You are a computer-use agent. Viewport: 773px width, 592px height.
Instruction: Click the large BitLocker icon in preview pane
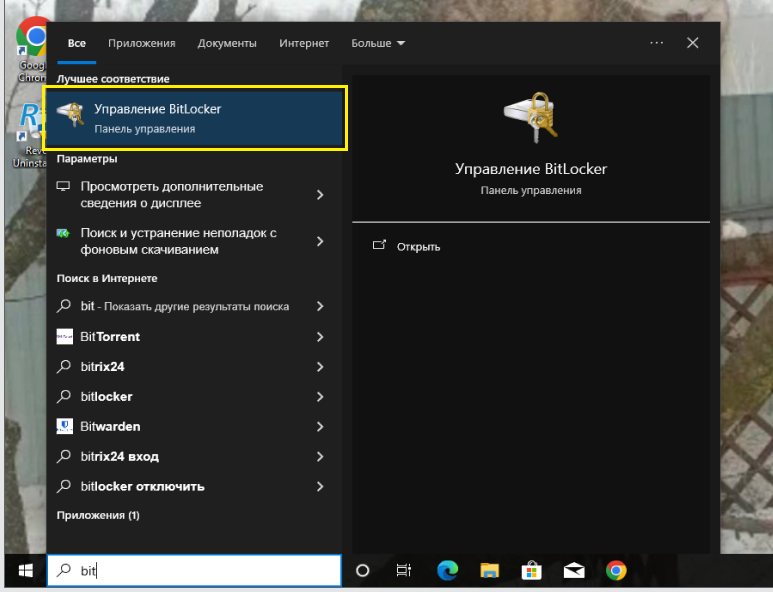[531, 117]
